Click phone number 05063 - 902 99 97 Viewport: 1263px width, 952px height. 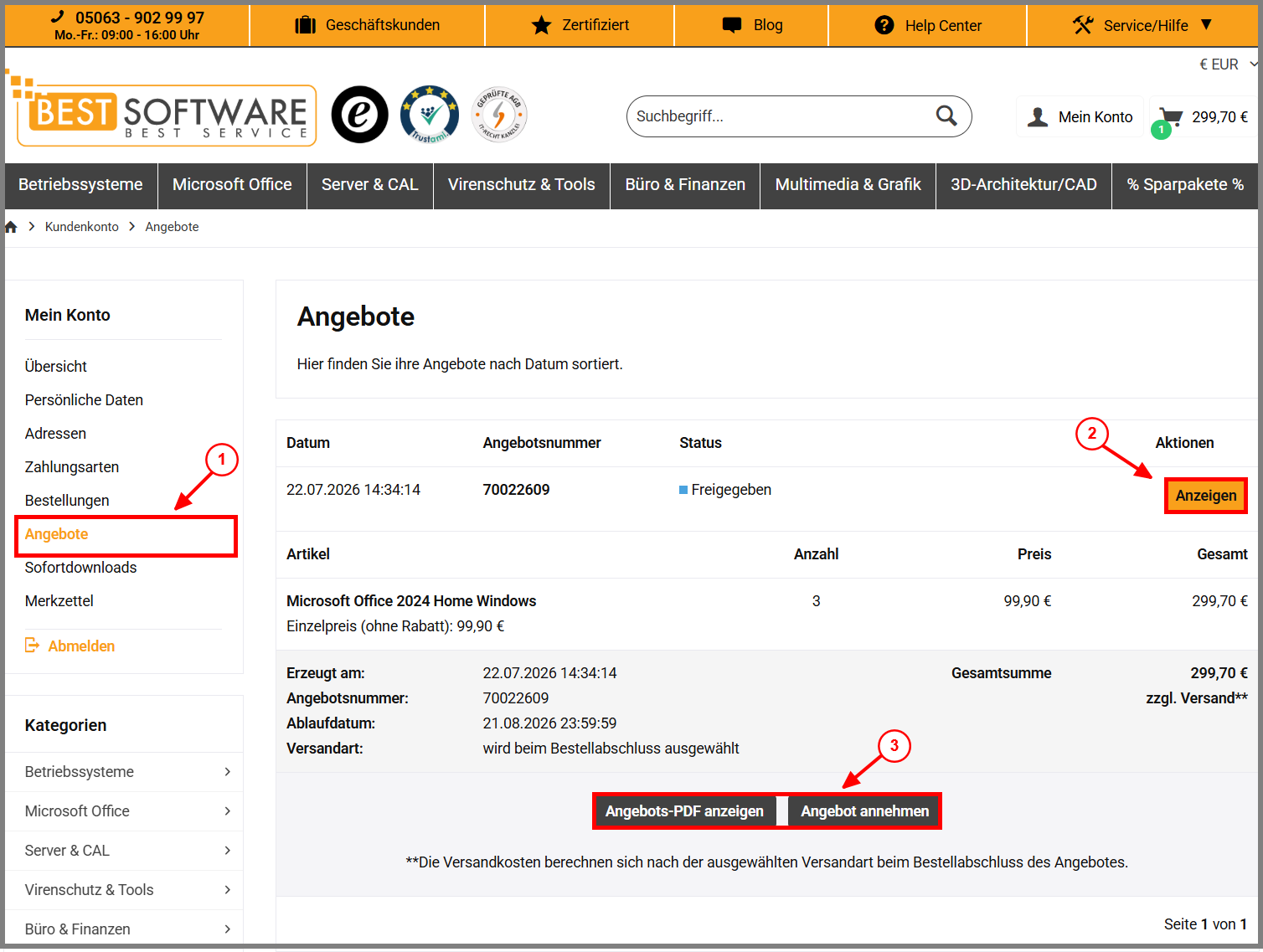coord(140,18)
